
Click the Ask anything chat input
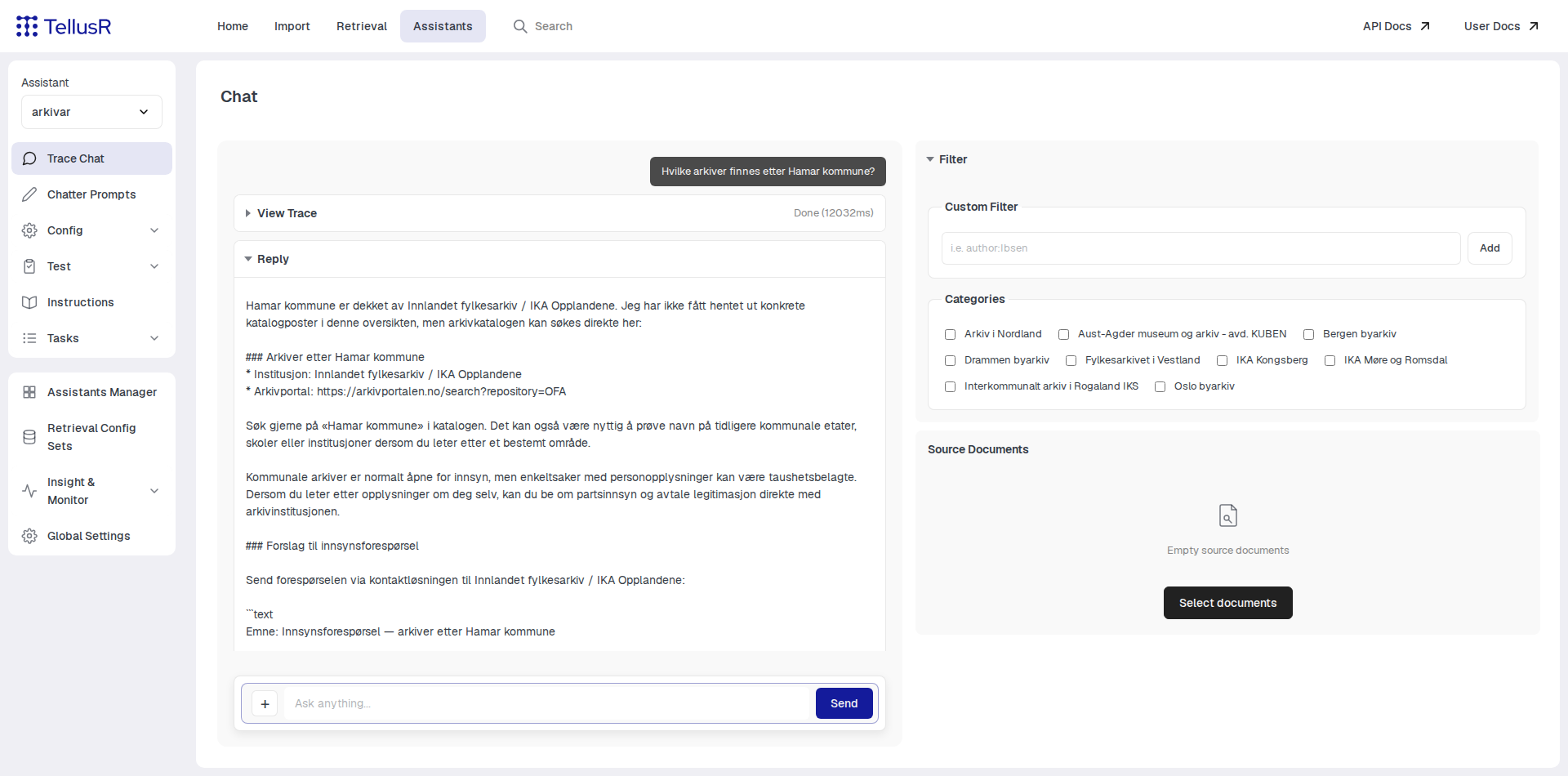[547, 703]
